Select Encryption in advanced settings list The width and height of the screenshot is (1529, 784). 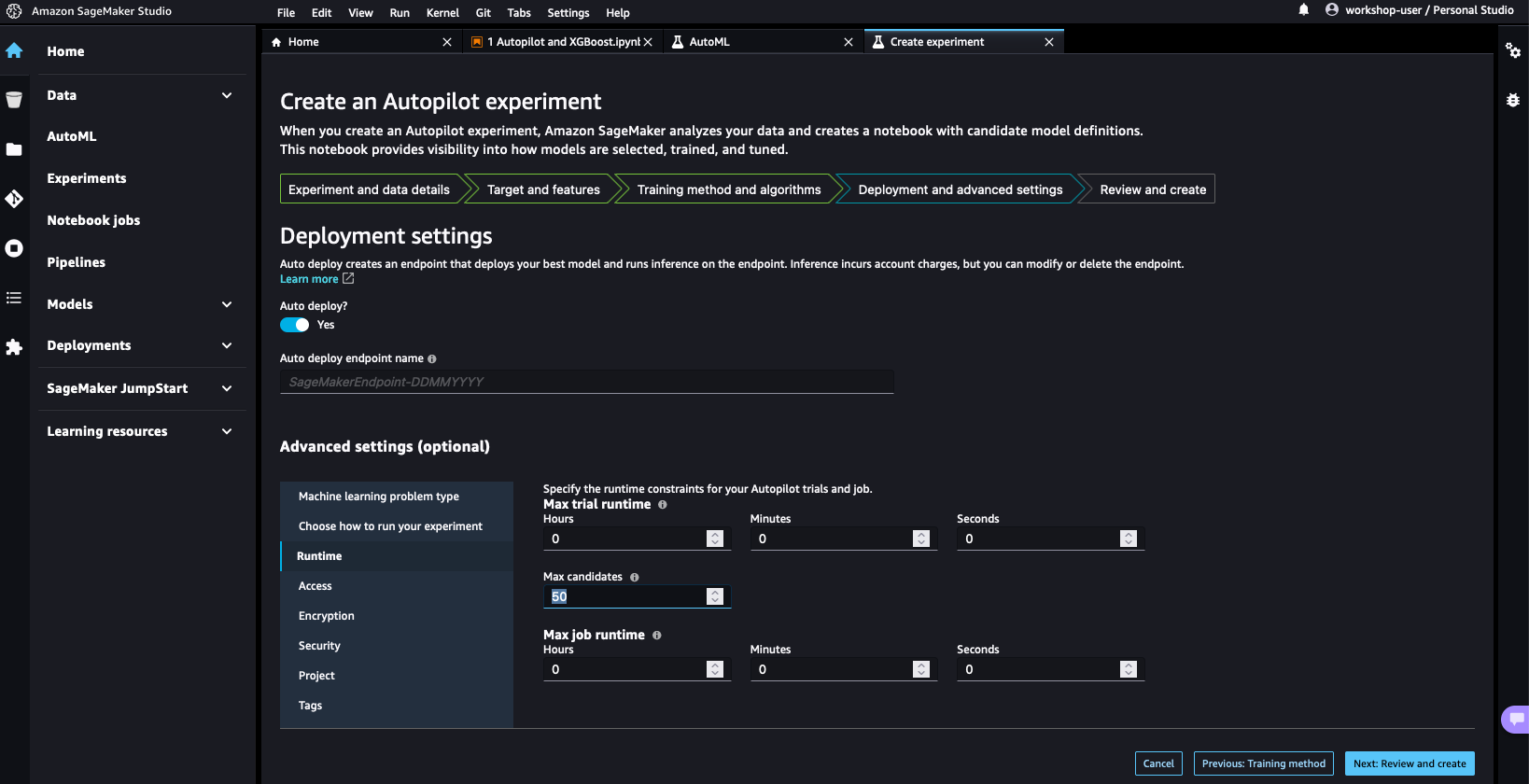pos(397,616)
